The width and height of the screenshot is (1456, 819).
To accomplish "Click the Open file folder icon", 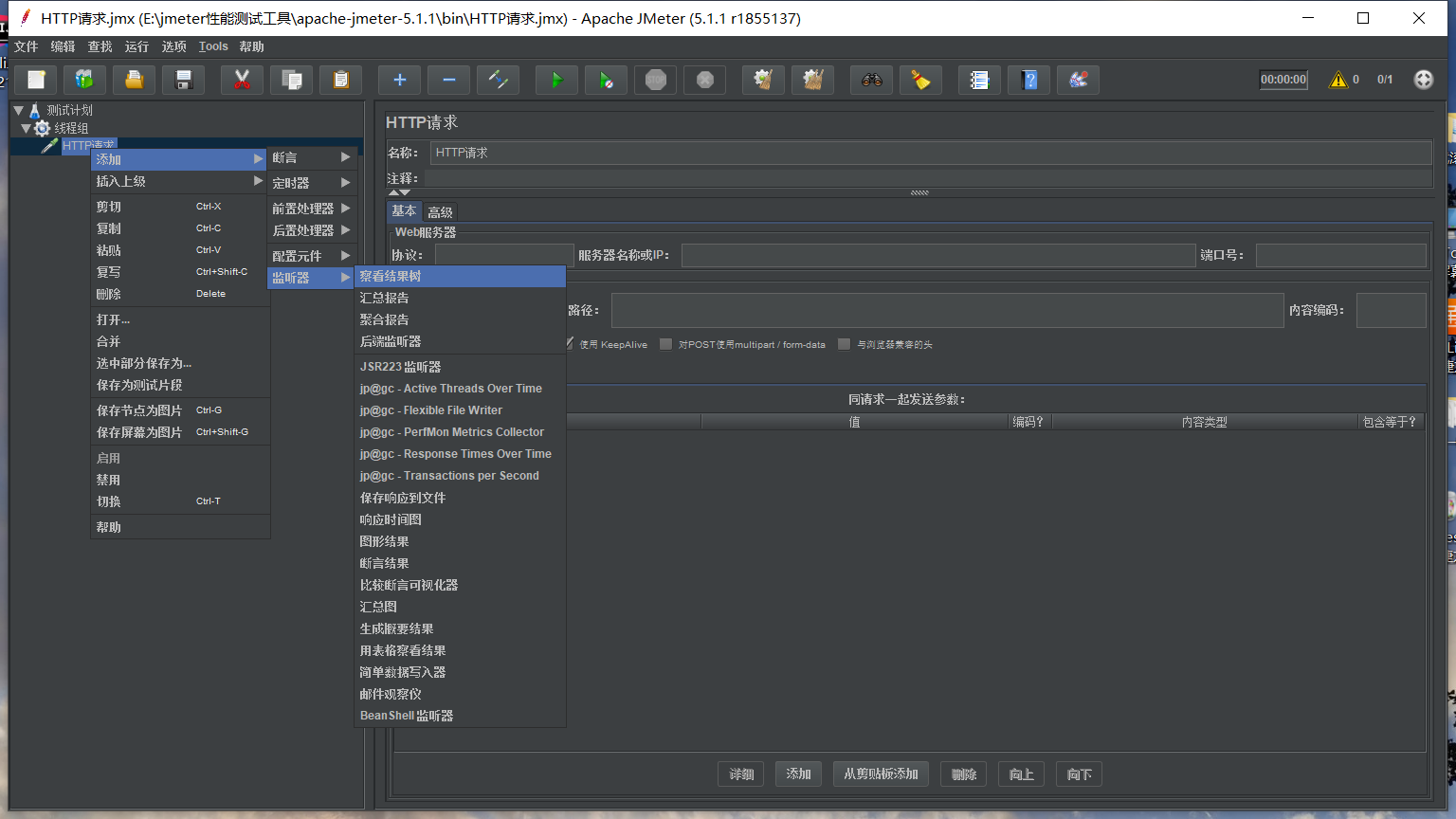I will coord(135,81).
